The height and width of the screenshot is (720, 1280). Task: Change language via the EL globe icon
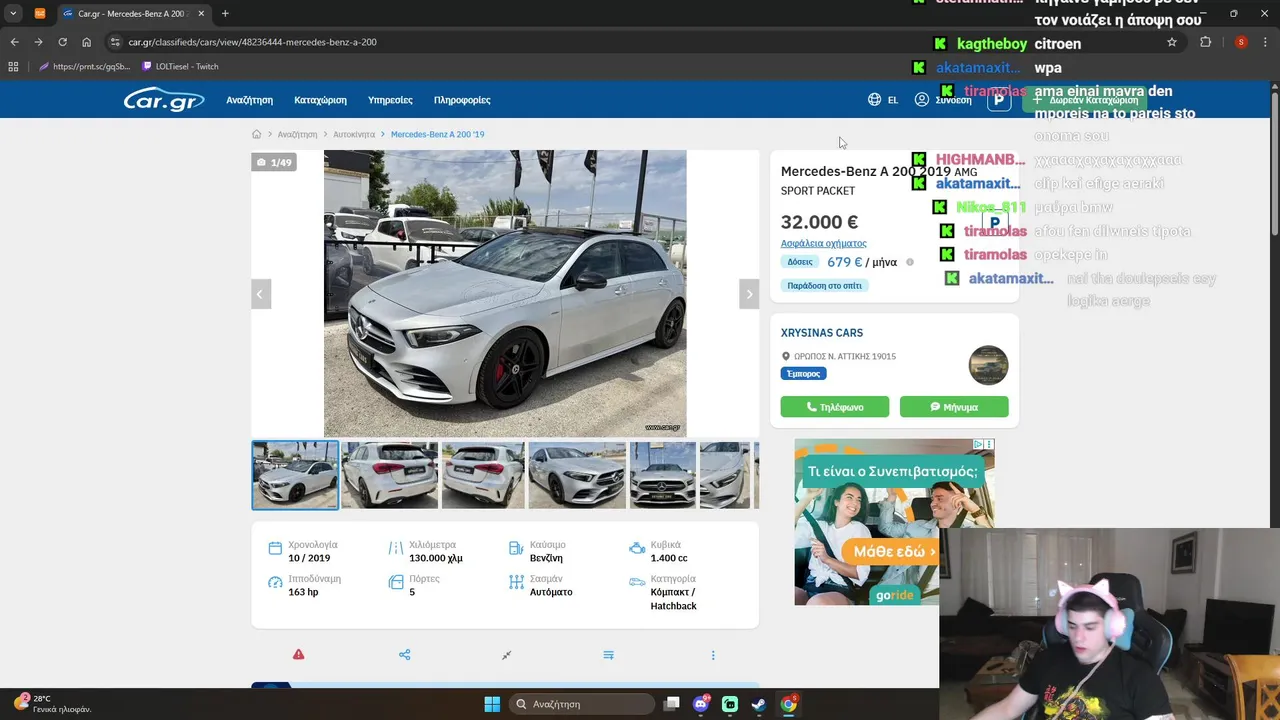pos(883,100)
